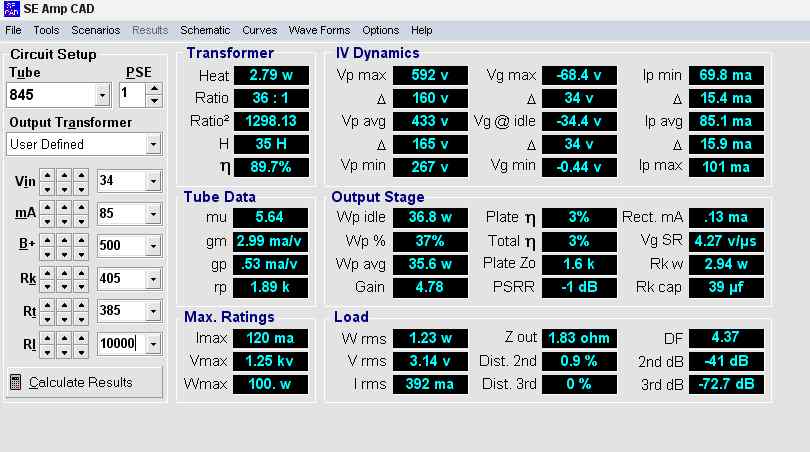Viewport: 810px width, 452px height.
Task: Click the Transformer Ratio value 36 : 1
Action: click(271, 98)
